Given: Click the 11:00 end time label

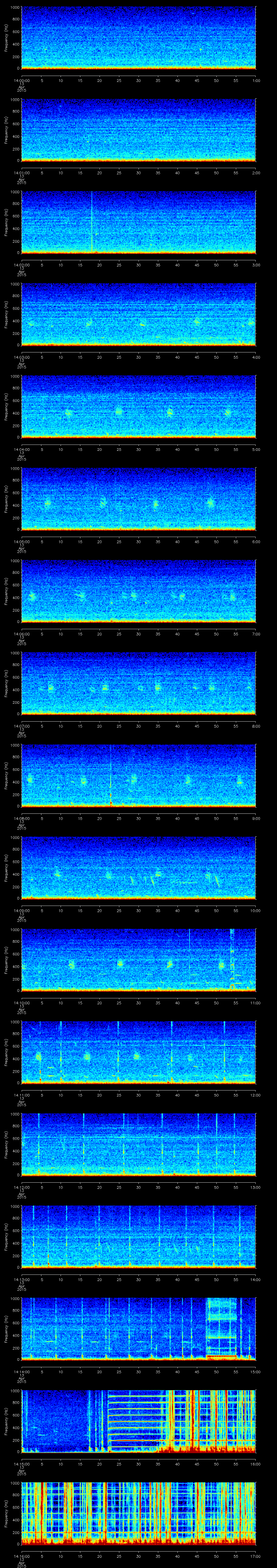Looking at the screenshot, I should click(x=256, y=1003).
